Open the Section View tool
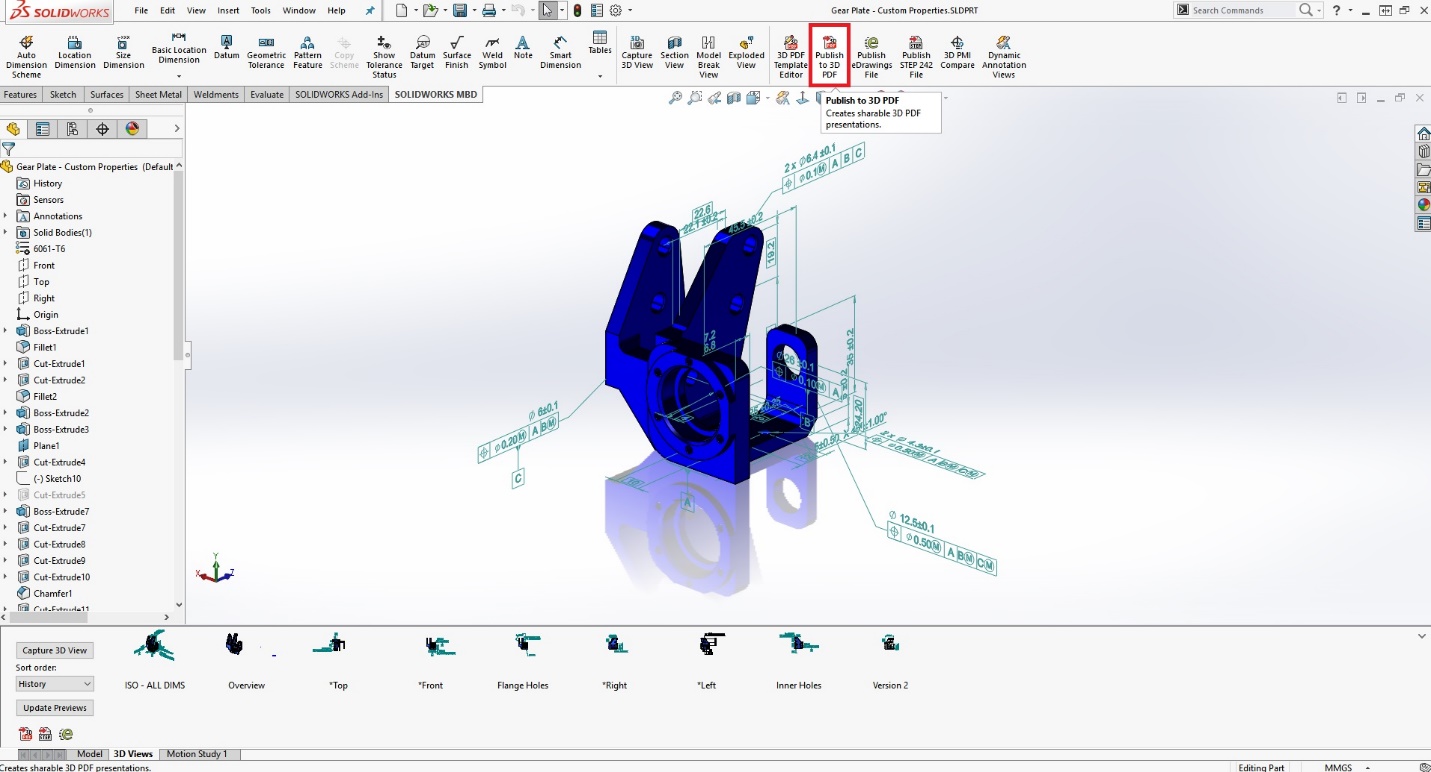The image size is (1431, 772). coord(675,52)
